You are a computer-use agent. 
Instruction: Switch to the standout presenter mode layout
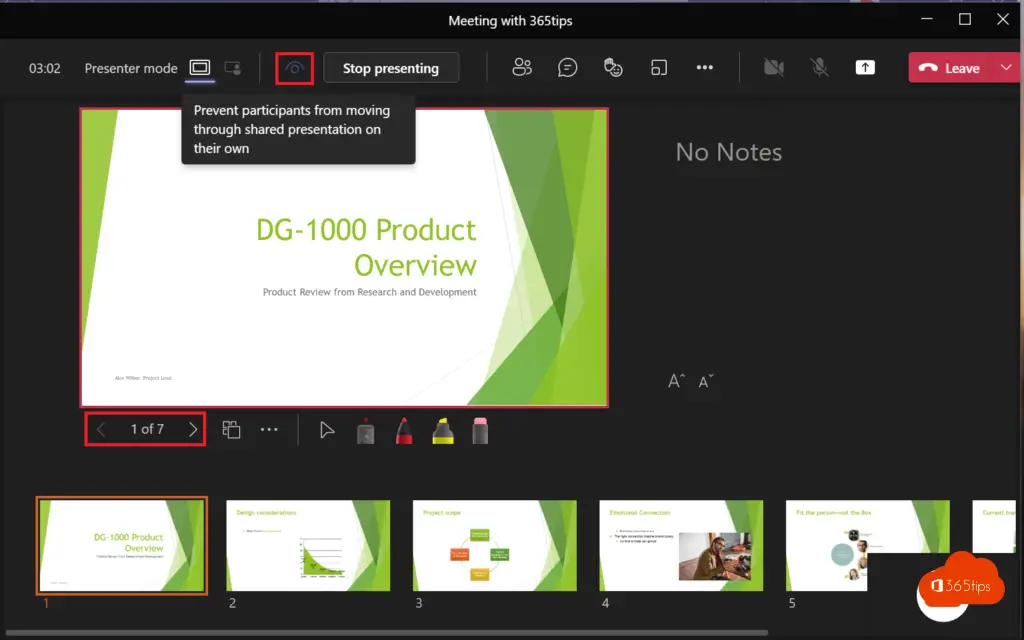(x=233, y=68)
